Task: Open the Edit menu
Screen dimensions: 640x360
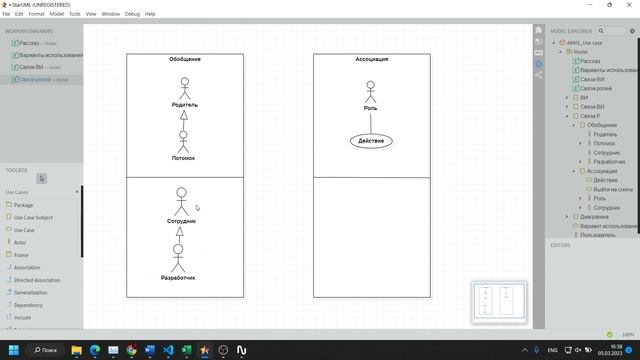Action: click(19, 14)
